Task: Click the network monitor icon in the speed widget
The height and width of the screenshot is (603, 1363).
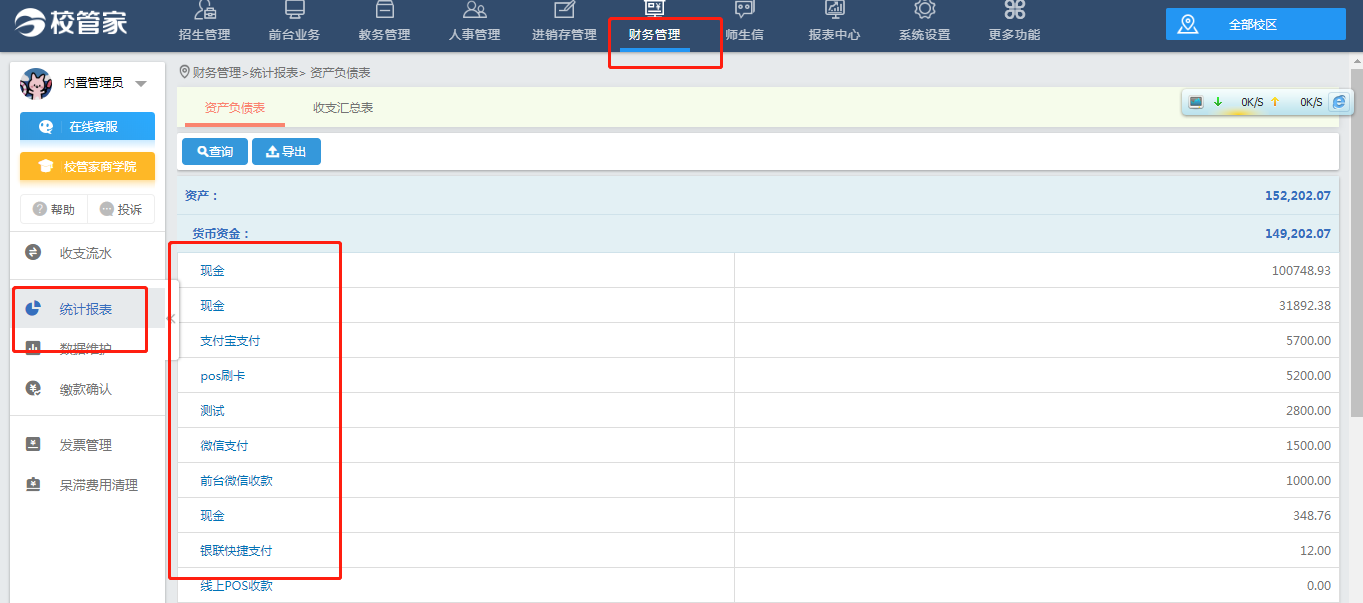Action: coord(1196,101)
